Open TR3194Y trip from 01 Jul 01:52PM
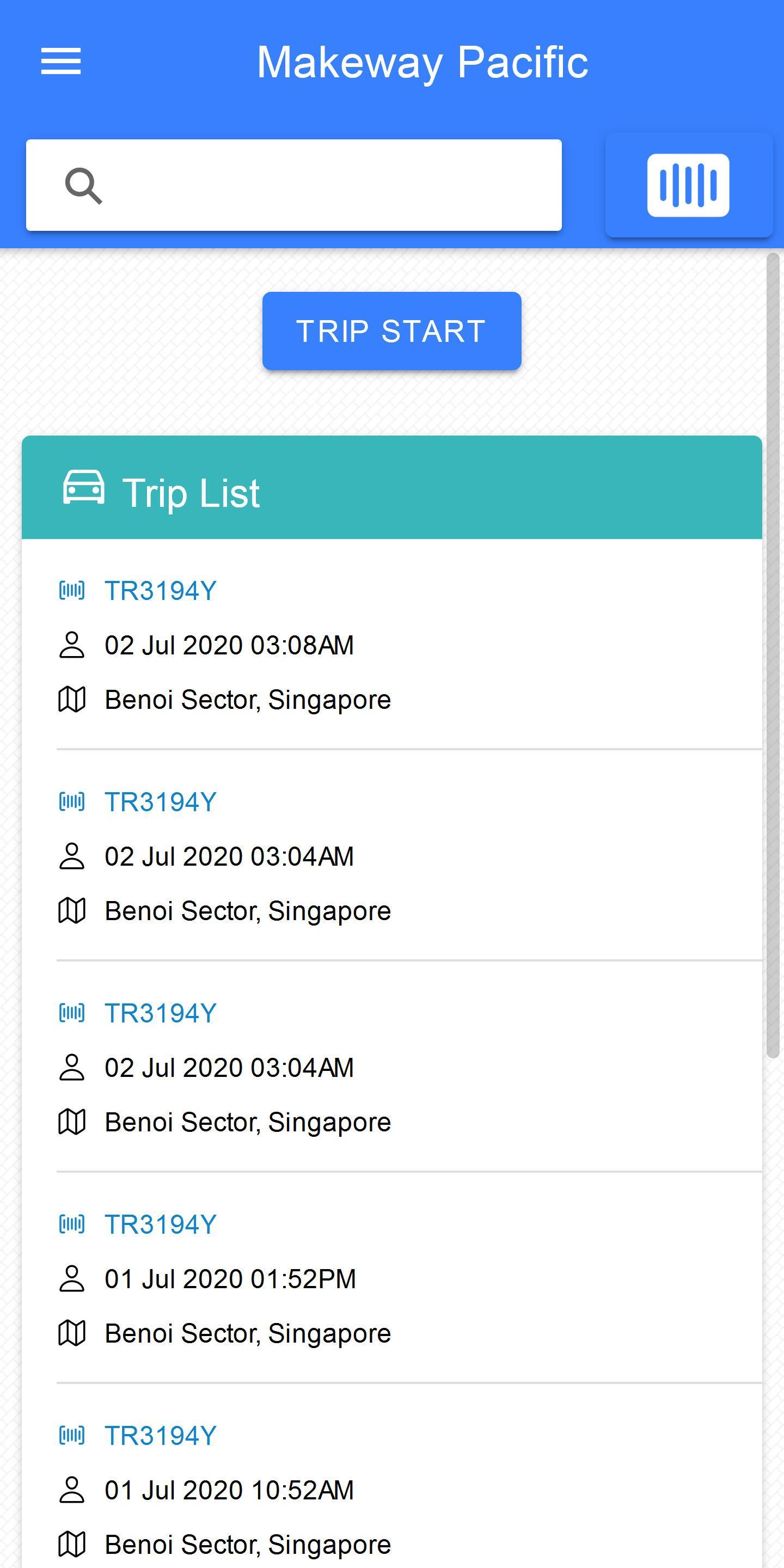The image size is (784, 1568). tap(161, 1224)
